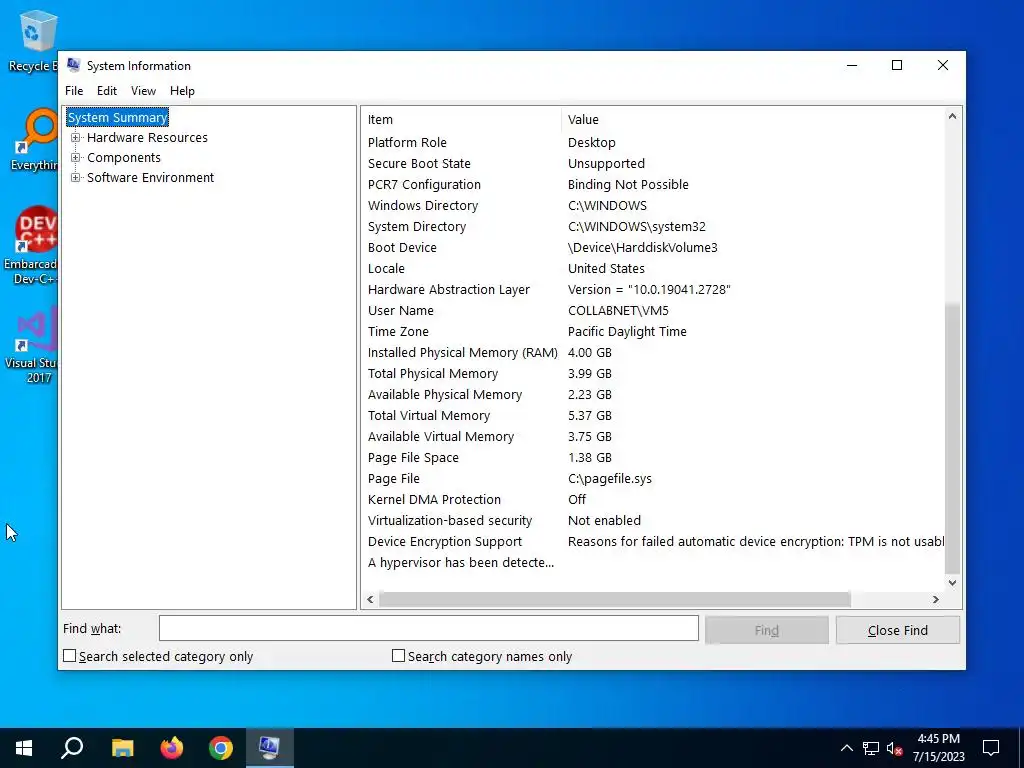The image size is (1024, 768).
Task: Click the Value column header
Action: (x=752, y=120)
